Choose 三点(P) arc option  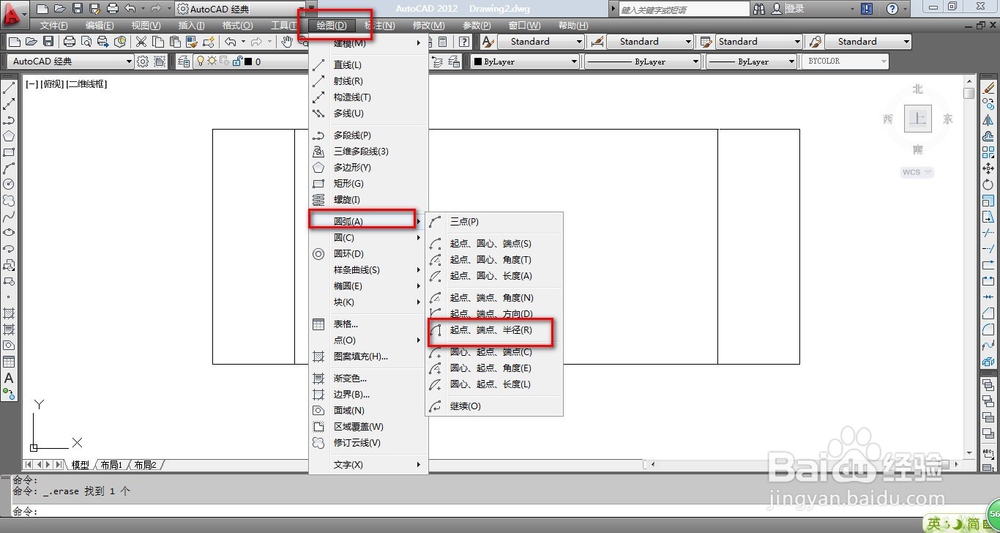pos(494,221)
